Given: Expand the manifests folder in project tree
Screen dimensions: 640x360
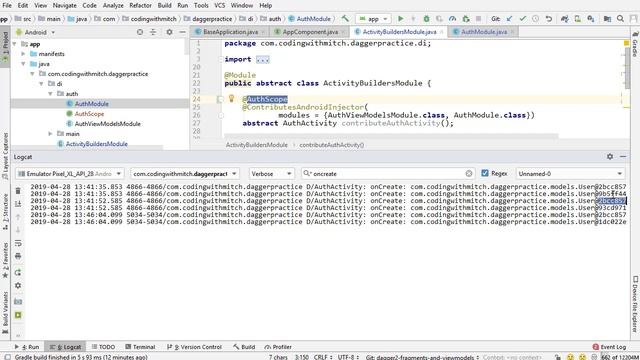Looking at the screenshot, I should (23, 54).
